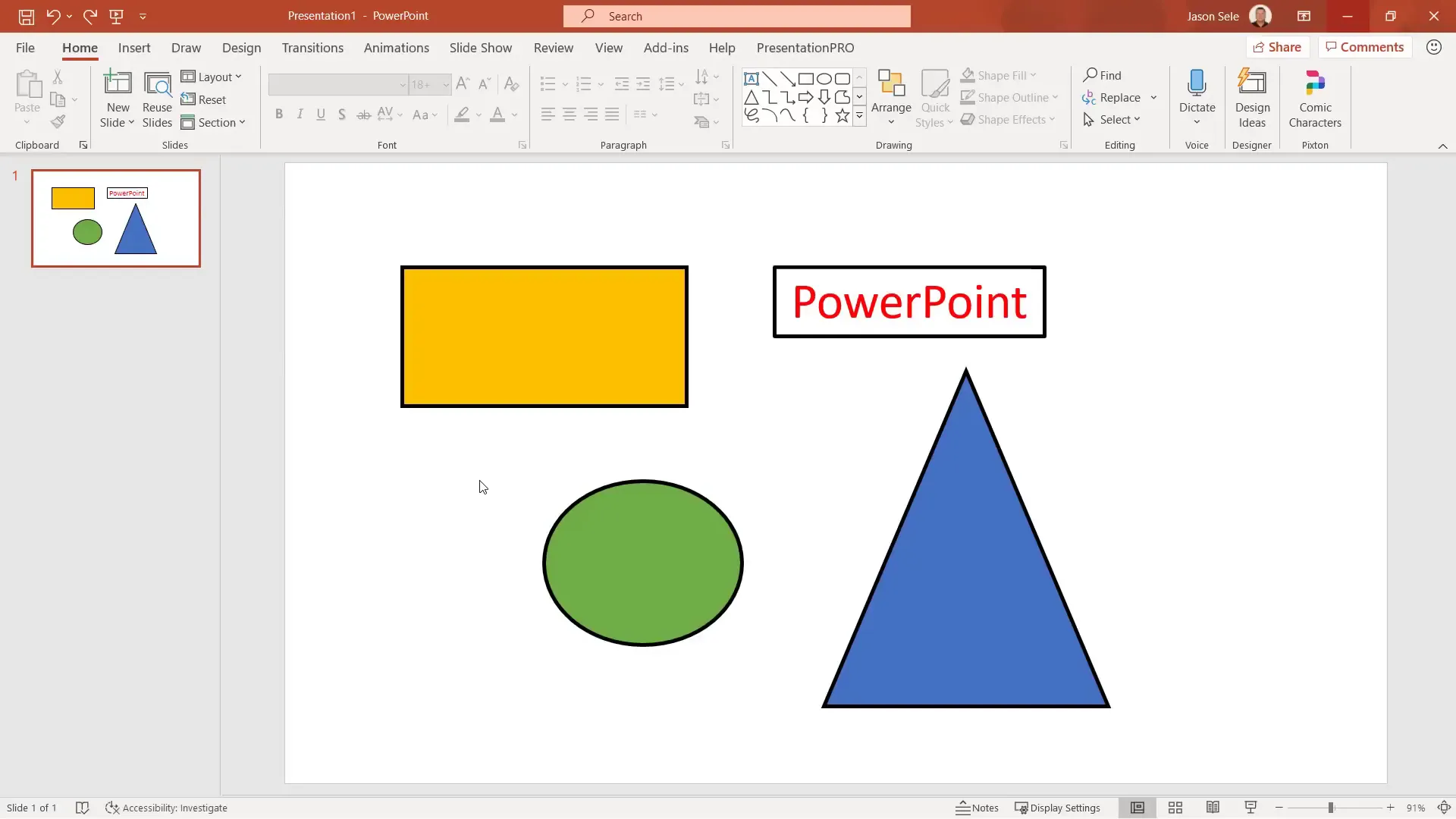Open Comic Characters add-in
1456x819 pixels.
[1315, 99]
